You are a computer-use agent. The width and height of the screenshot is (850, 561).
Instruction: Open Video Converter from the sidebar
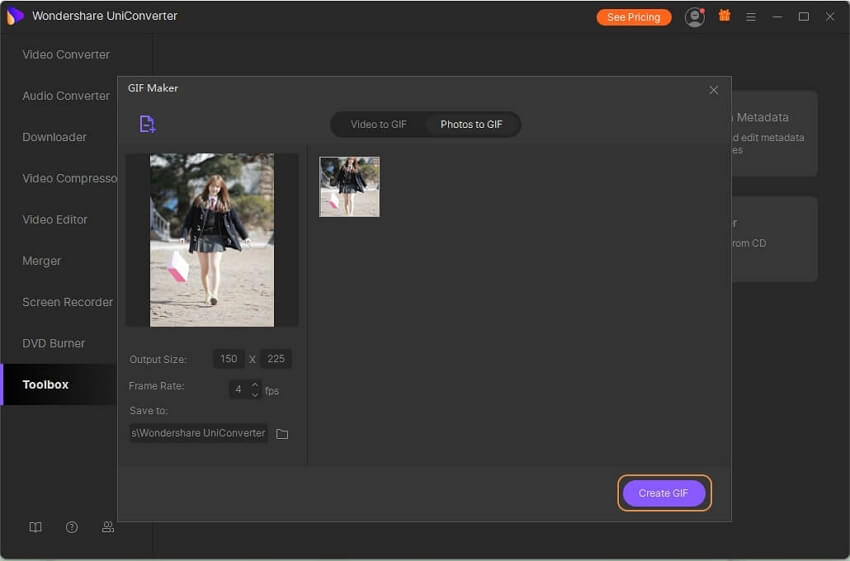(x=66, y=55)
